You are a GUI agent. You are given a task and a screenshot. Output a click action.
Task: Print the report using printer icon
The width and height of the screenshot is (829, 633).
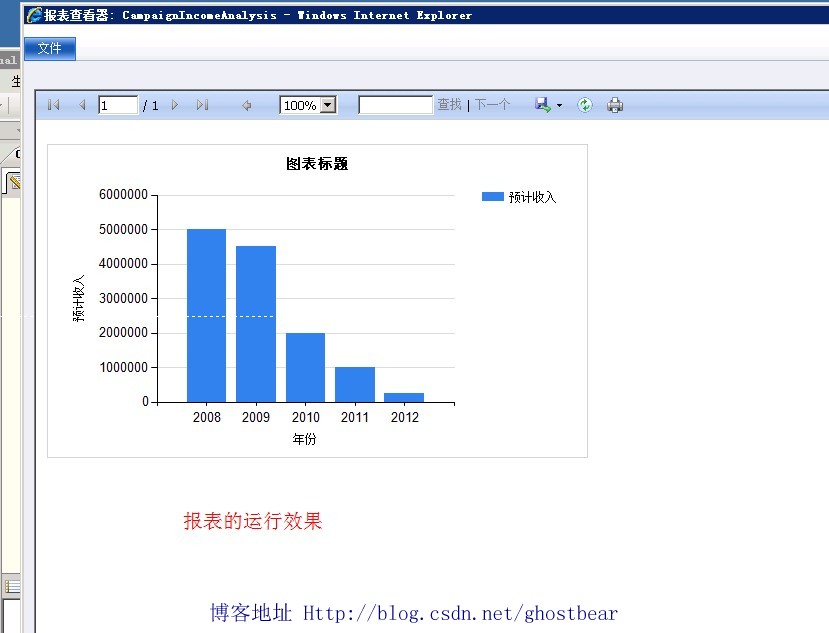coord(615,105)
